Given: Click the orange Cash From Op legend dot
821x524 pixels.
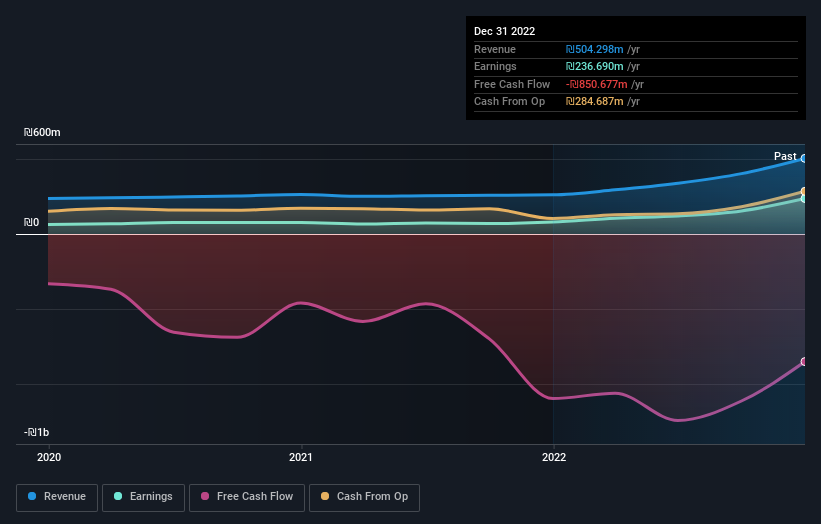Looking at the screenshot, I should 325,496.
